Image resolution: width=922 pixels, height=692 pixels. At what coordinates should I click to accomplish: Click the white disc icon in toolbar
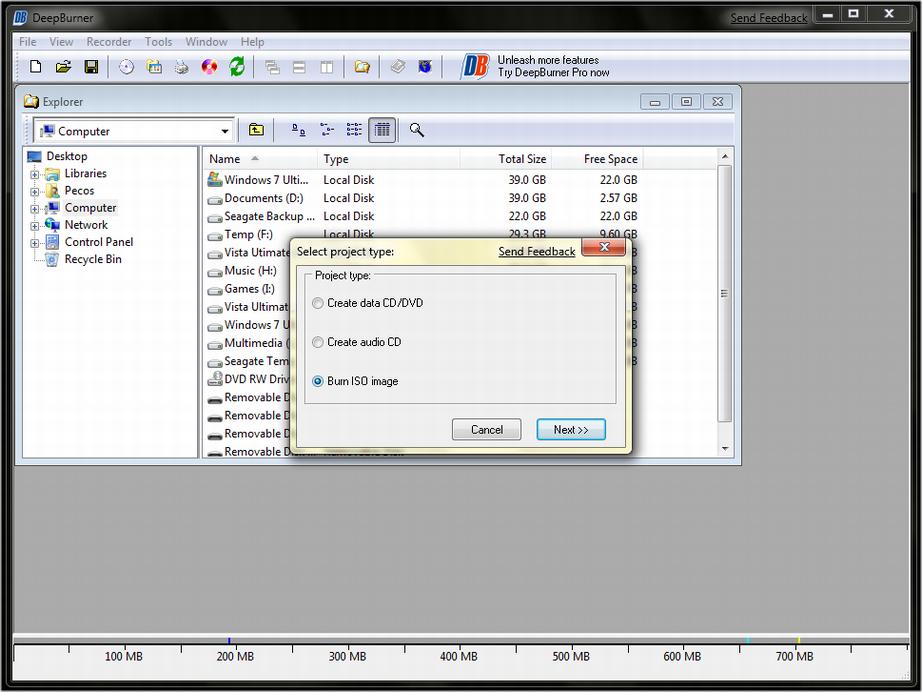(126, 67)
